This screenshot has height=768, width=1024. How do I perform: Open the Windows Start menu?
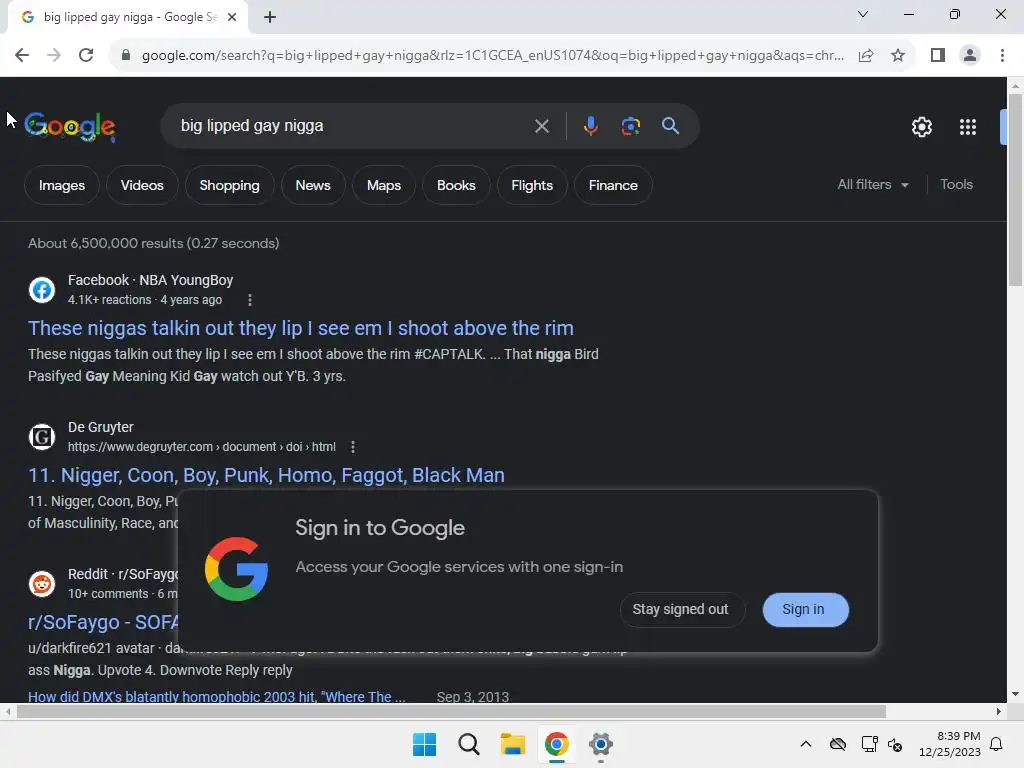point(424,744)
